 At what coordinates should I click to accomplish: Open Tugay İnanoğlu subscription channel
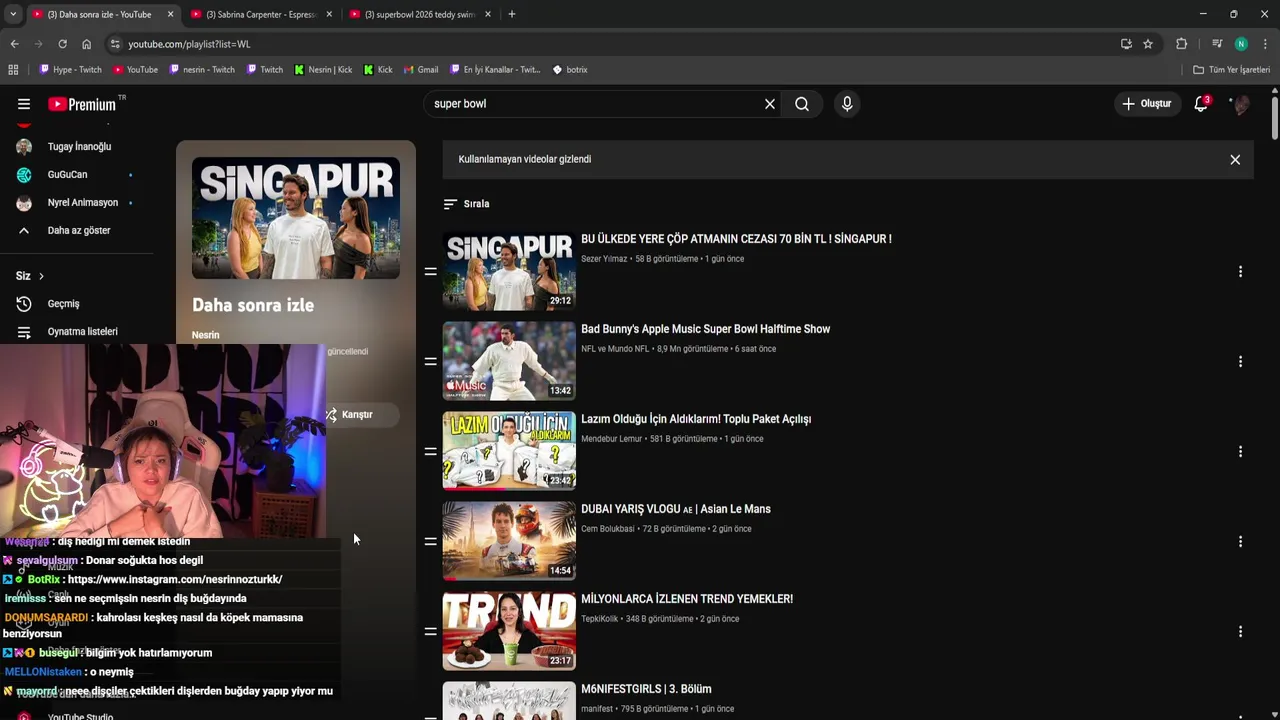point(78,147)
